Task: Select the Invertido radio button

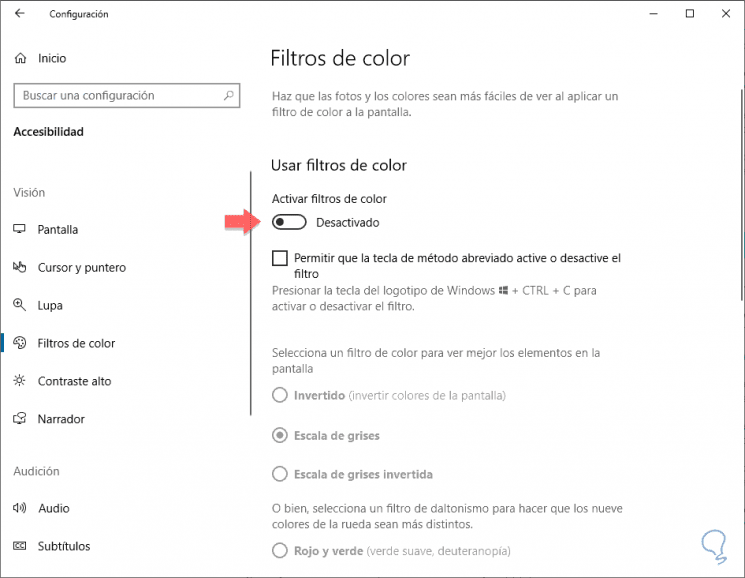Action: [280, 396]
